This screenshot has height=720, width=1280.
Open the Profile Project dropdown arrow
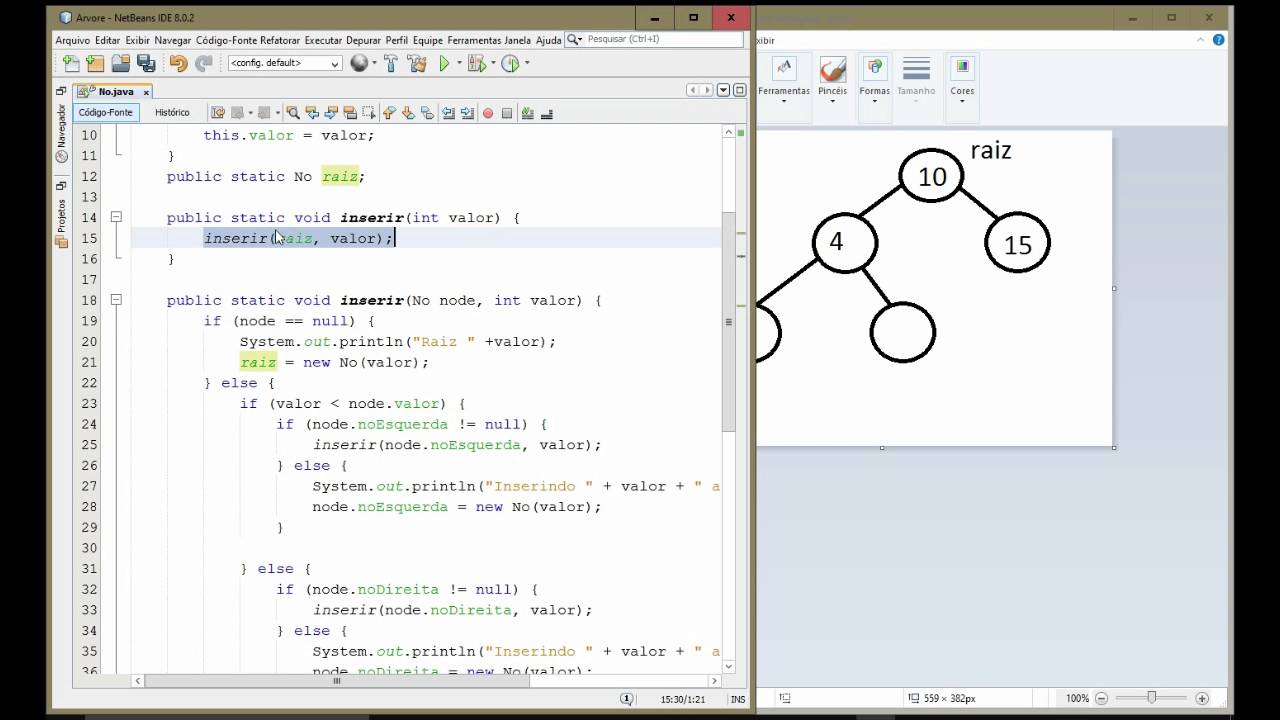click(527, 63)
